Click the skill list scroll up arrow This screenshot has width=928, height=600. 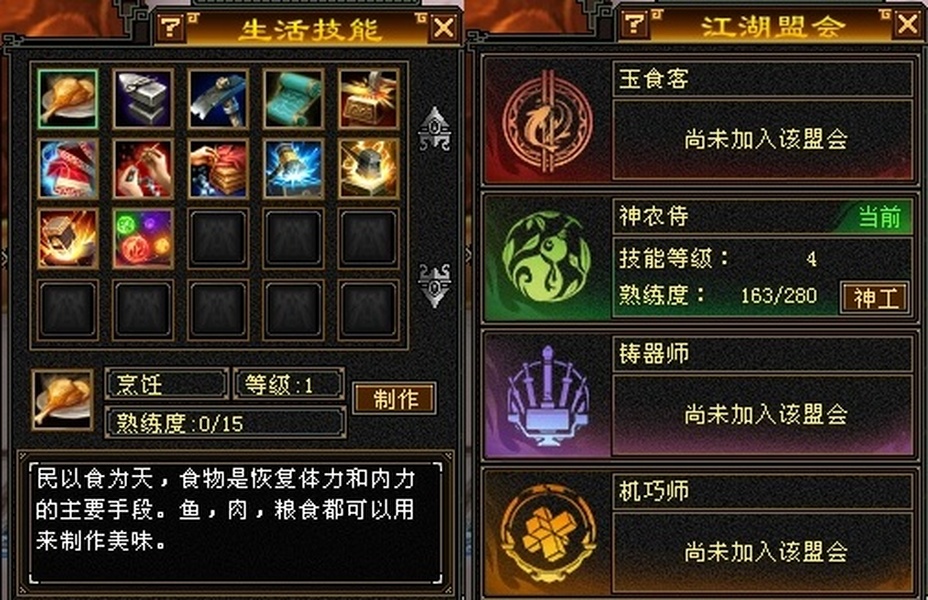coord(434,128)
